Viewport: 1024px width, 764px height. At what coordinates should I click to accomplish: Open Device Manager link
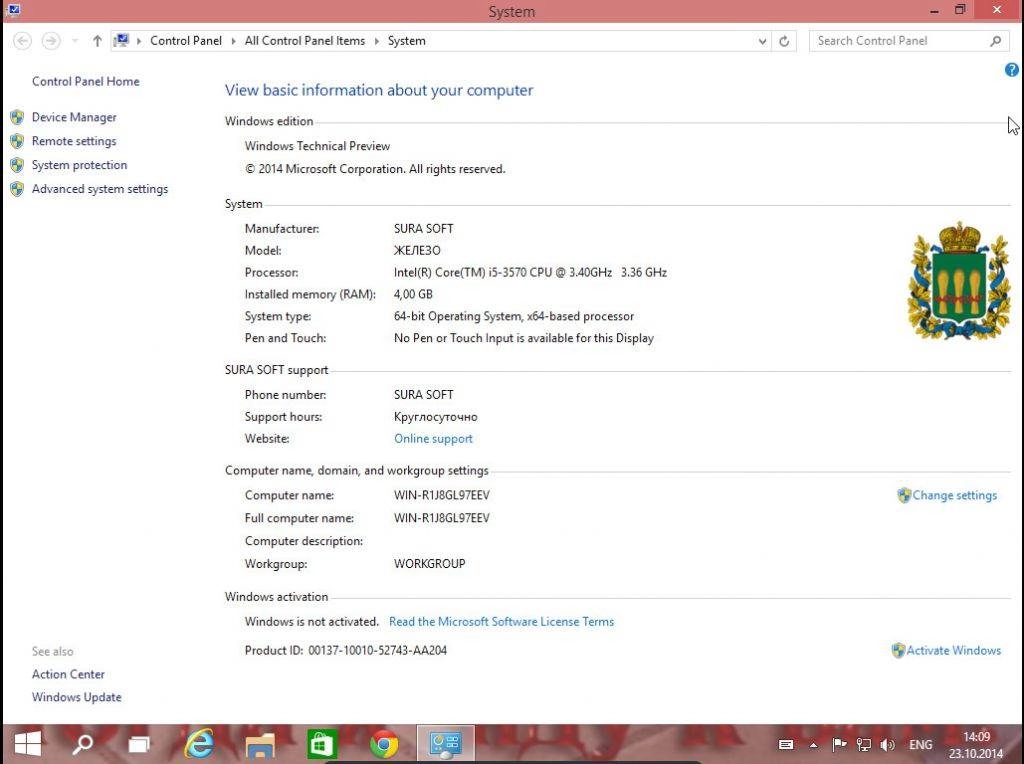[x=74, y=118]
